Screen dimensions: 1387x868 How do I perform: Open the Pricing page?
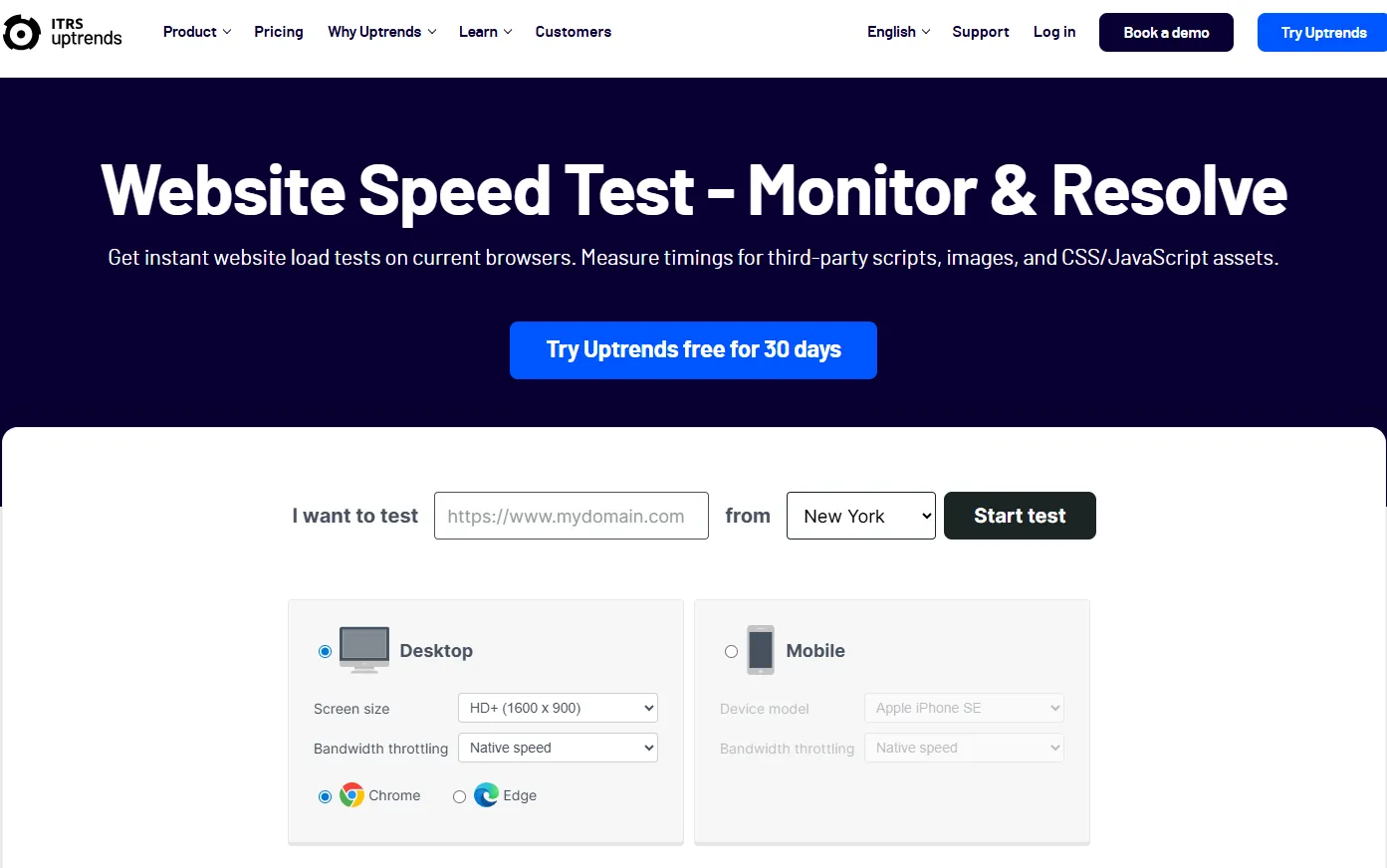coord(278,32)
